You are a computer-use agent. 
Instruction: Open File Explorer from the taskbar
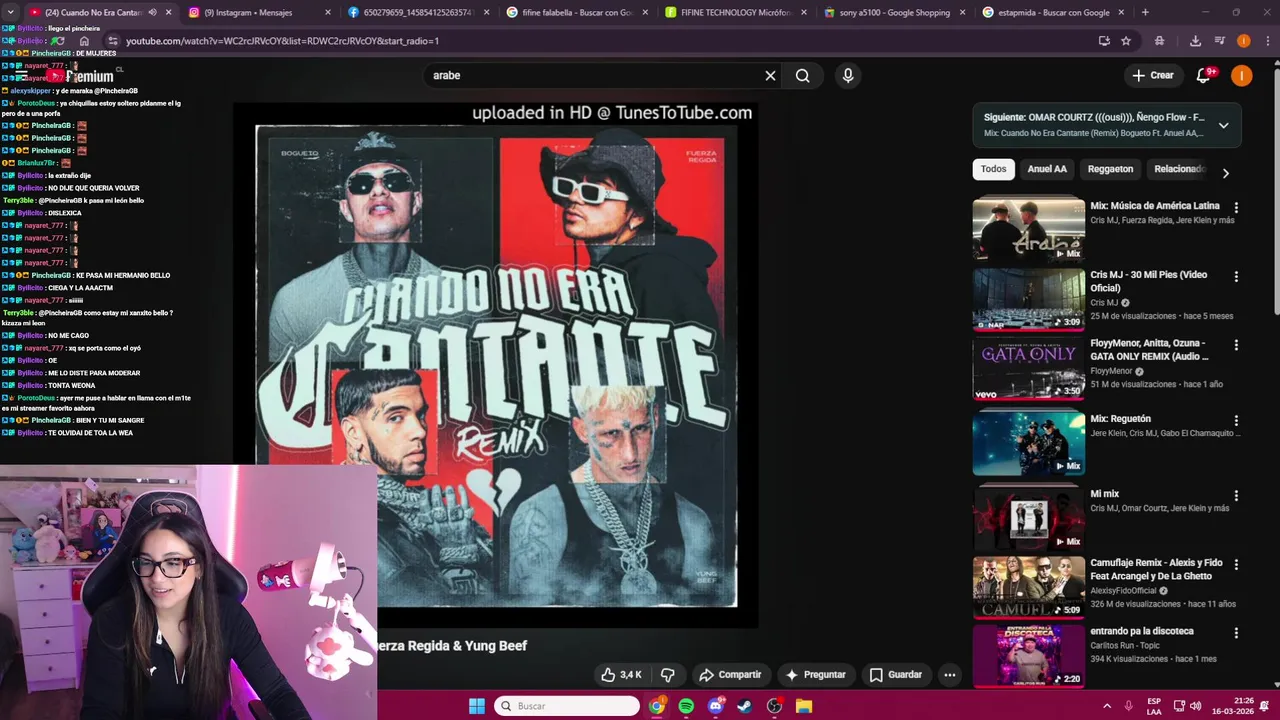[804, 706]
